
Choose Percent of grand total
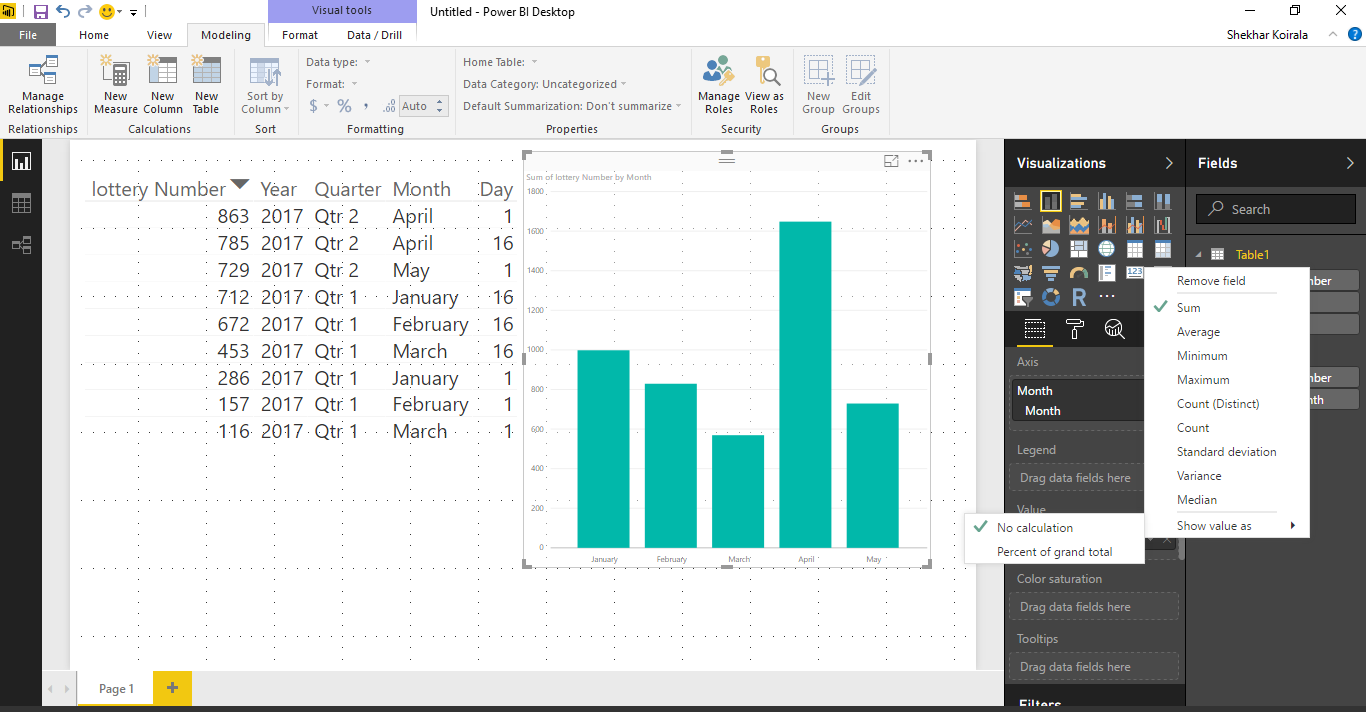(x=1054, y=552)
